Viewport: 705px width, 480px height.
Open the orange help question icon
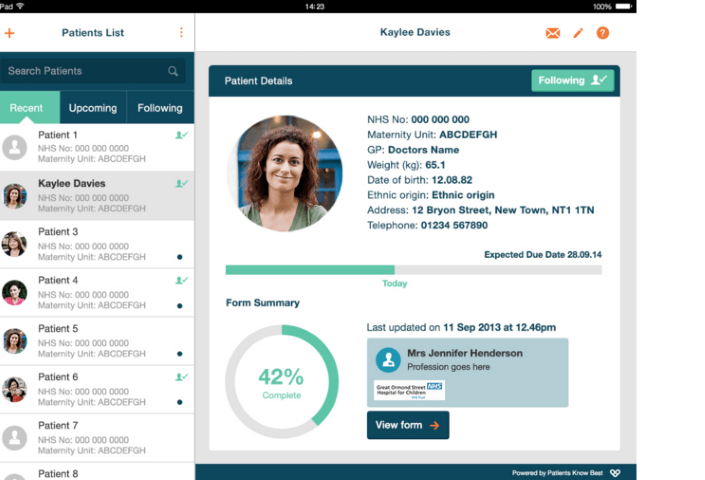pyautogui.click(x=602, y=33)
